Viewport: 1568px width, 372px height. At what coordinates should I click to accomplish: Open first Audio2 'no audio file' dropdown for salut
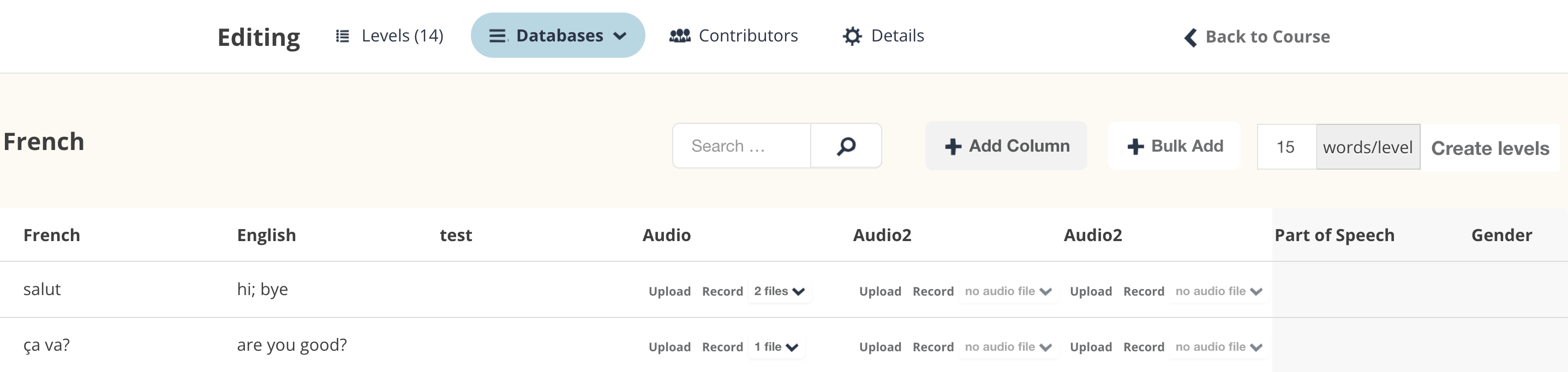[1007, 292]
